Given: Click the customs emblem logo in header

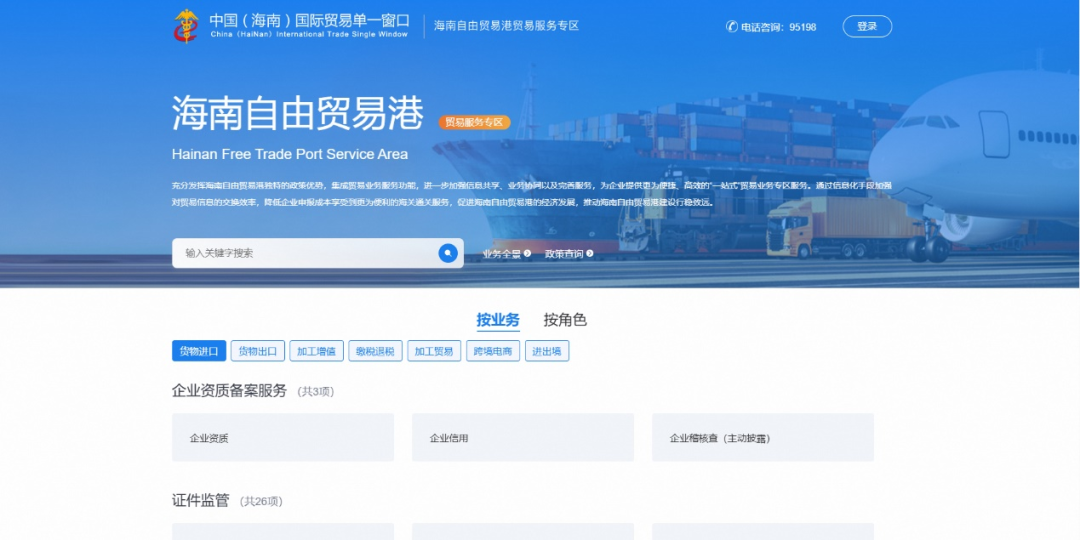Looking at the screenshot, I should click(x=186, y=26).
